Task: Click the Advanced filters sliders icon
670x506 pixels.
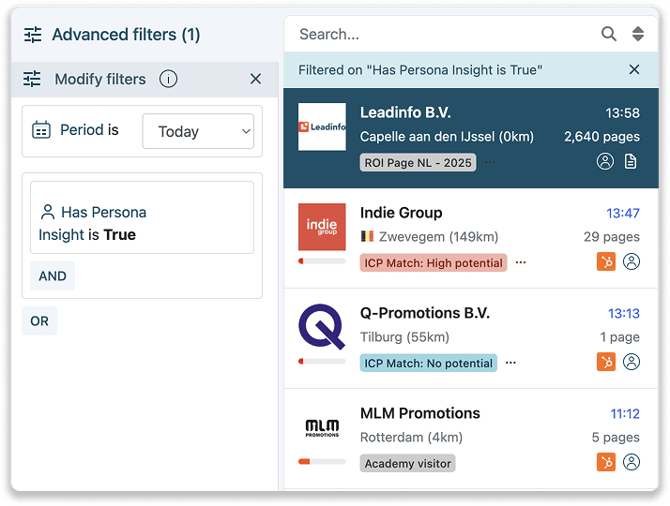Action: (33, 35)
